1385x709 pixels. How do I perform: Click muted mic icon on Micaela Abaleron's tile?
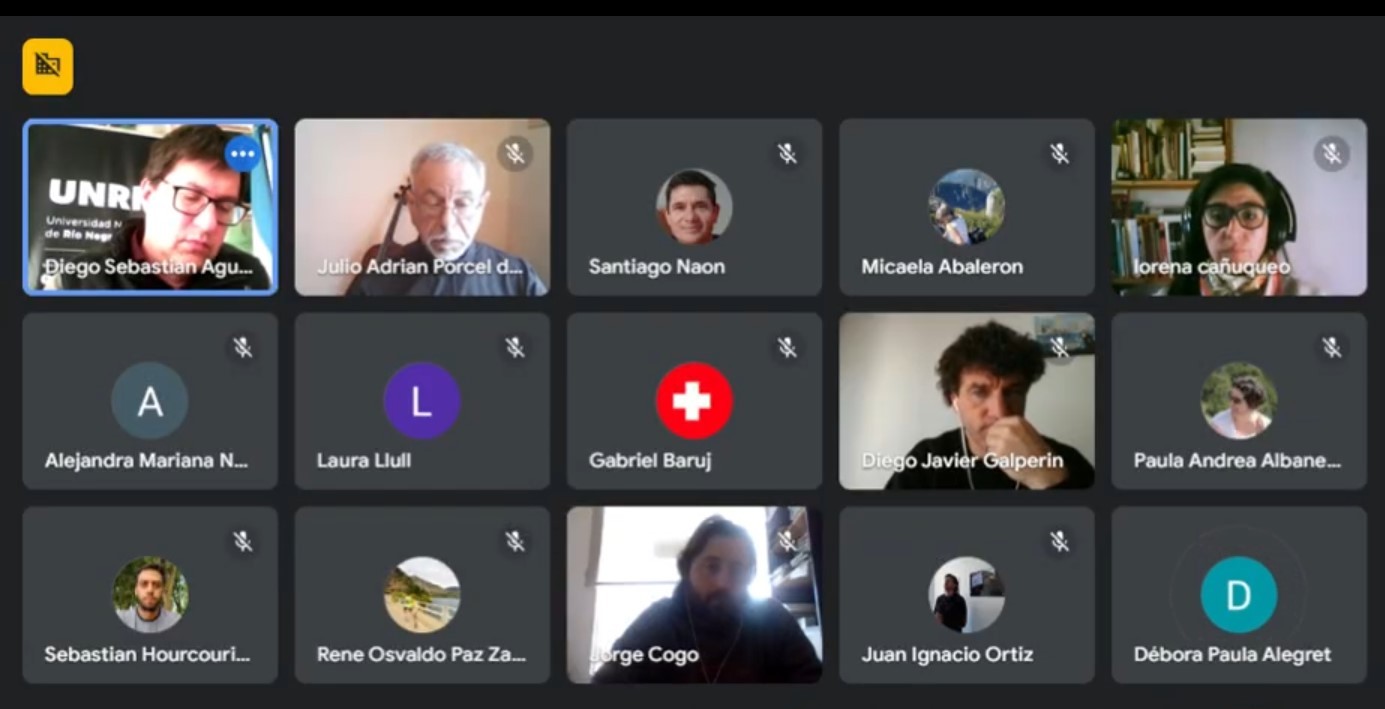click(x=1059, y=154)
